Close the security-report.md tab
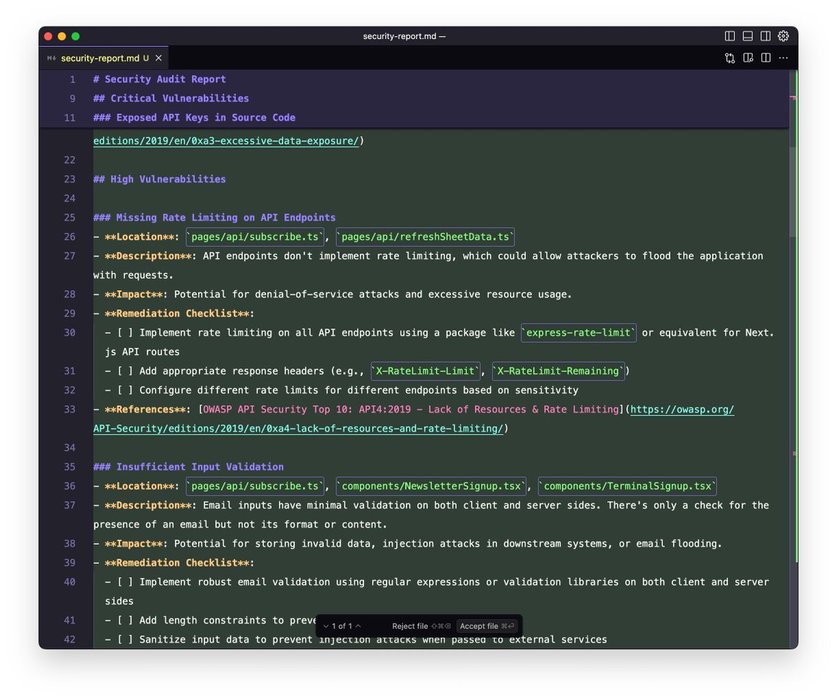Image resolution: width=837 pixels, height=700 pixels. pos(159,58)
